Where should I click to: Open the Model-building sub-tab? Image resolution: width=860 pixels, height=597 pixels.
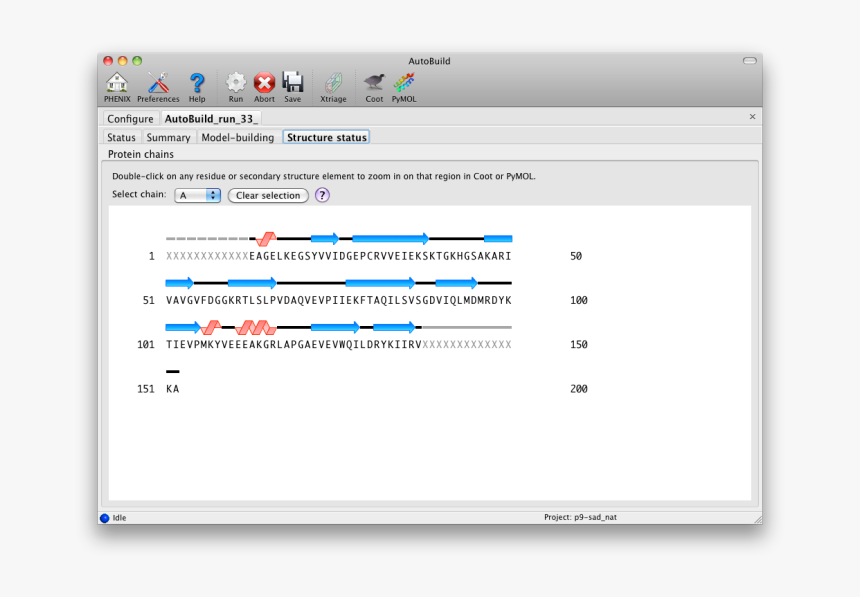pos(237,137)
